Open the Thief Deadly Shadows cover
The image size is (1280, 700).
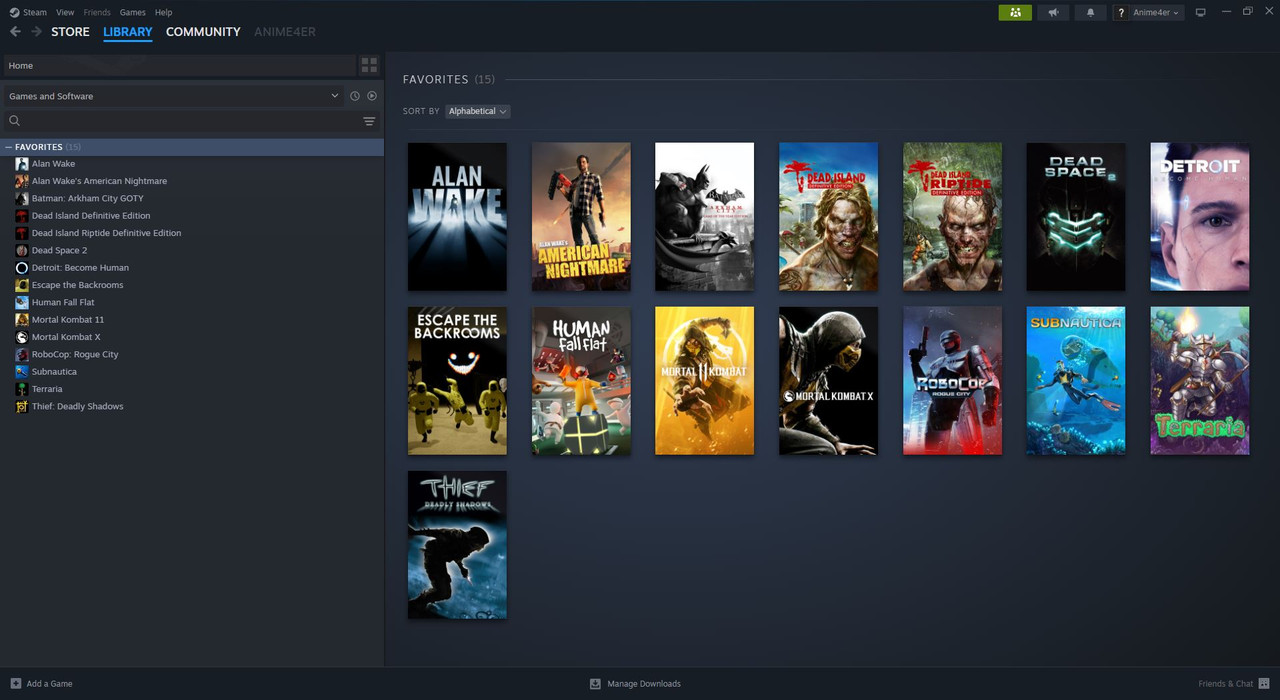click(x=457, y=545)
